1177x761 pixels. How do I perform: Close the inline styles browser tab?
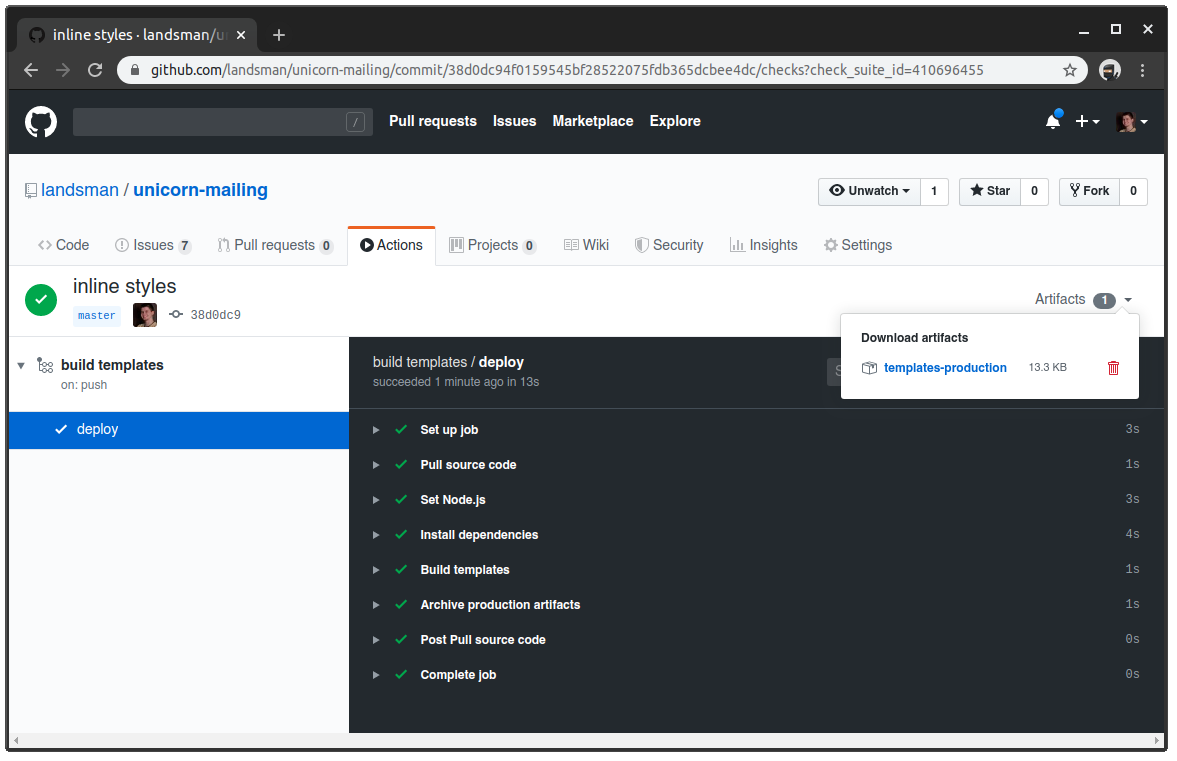[241, 35]
